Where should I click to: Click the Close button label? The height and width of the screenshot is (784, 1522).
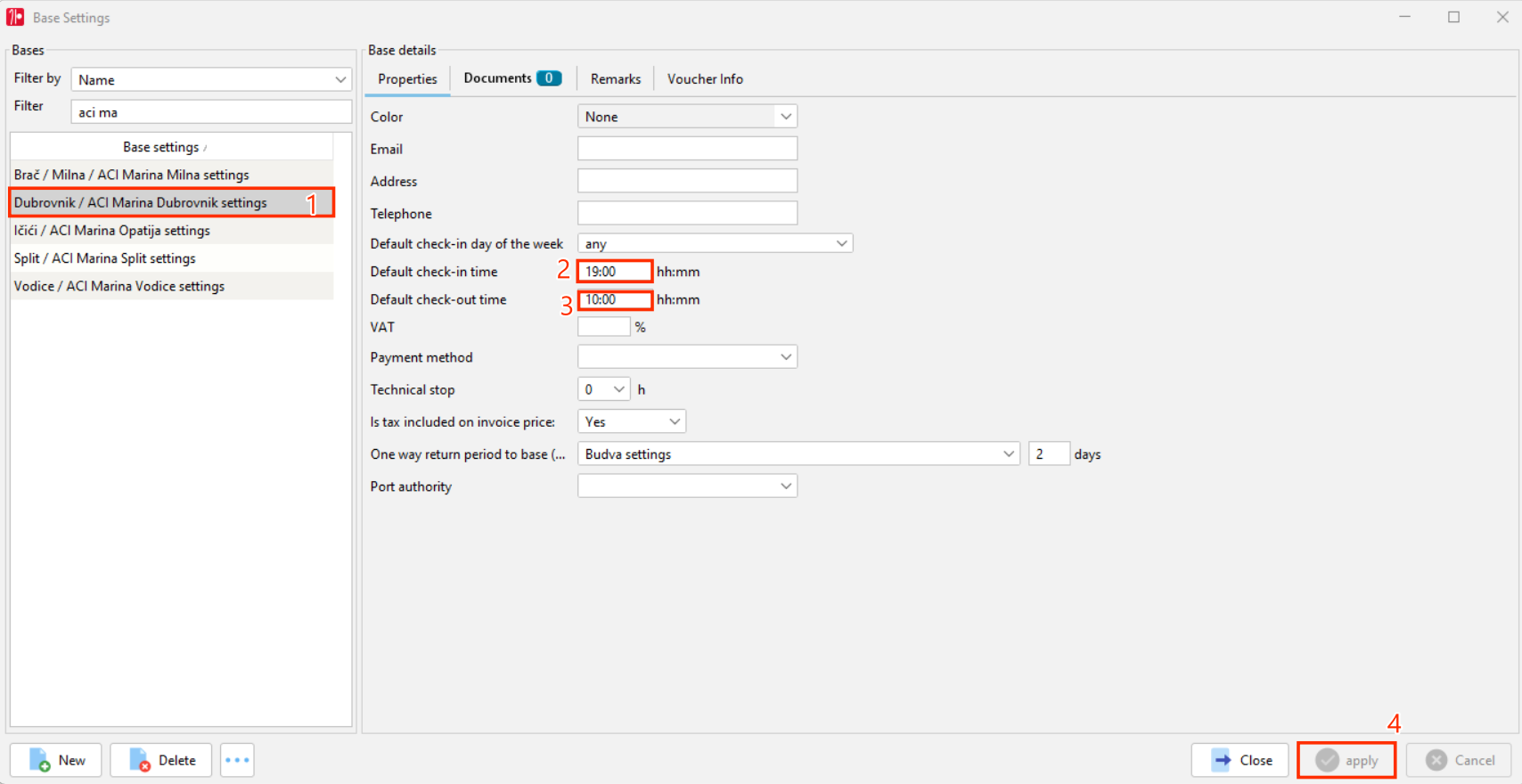coord(1256,760)
